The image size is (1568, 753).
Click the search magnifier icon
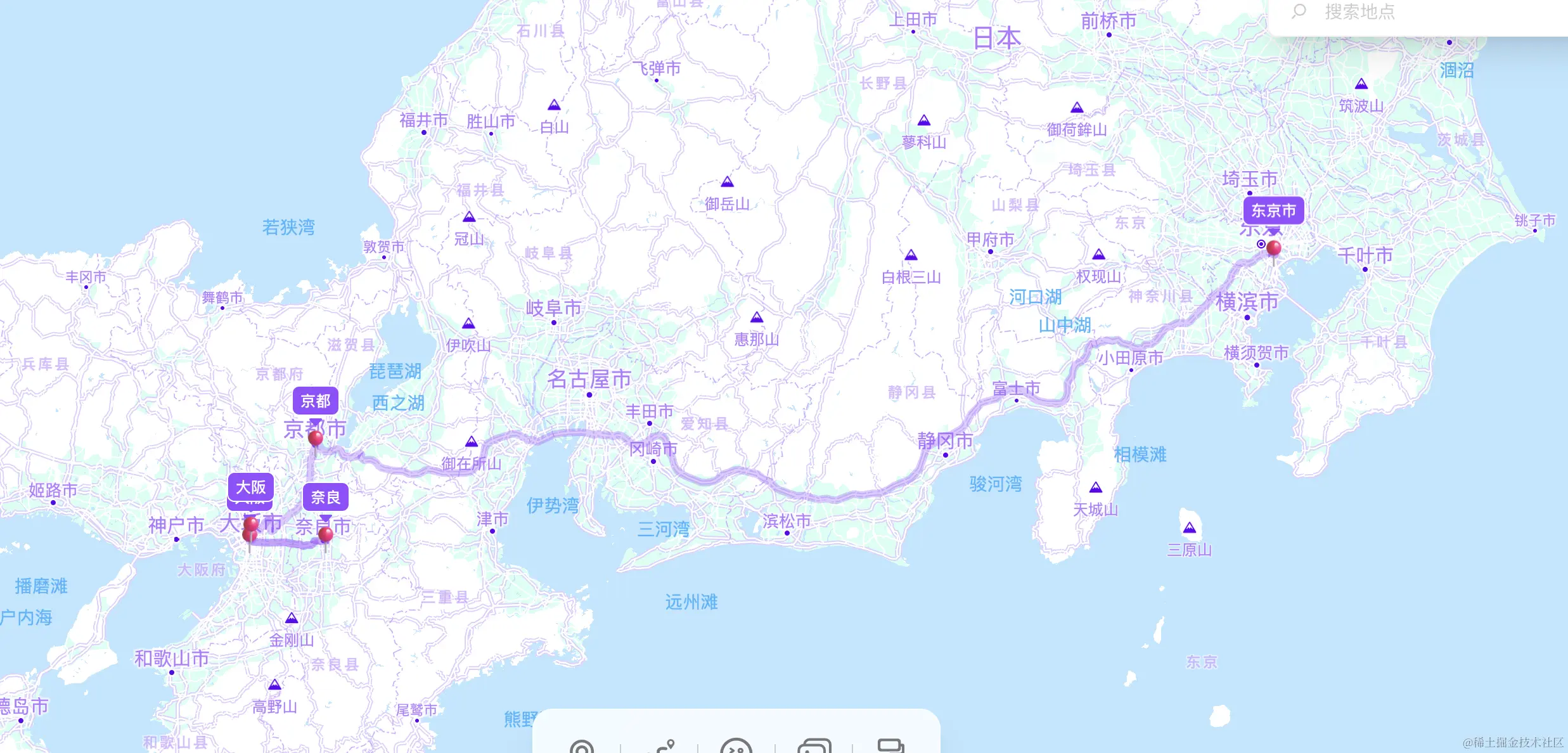(x=1299, y=11)
